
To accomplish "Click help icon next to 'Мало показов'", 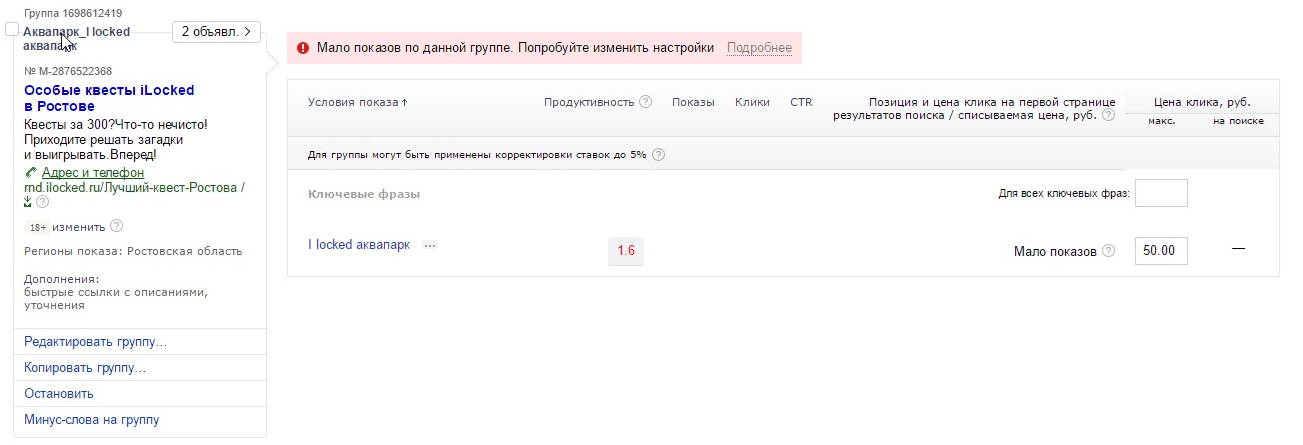I will [x=1108, y=250].
